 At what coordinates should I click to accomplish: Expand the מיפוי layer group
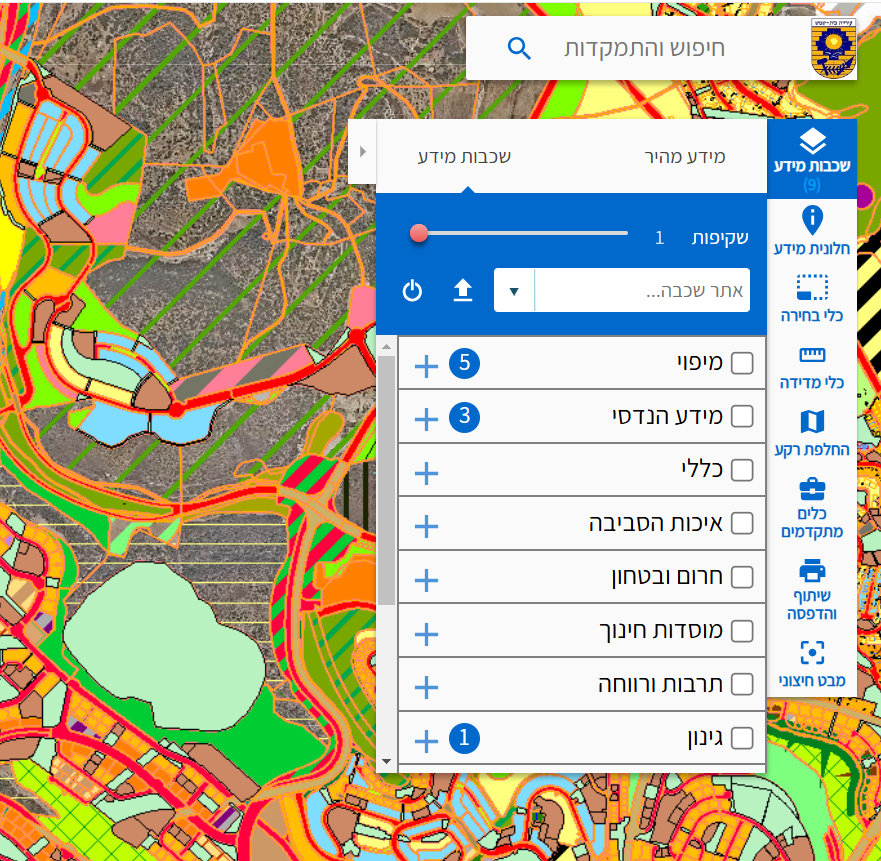point(426,366)
